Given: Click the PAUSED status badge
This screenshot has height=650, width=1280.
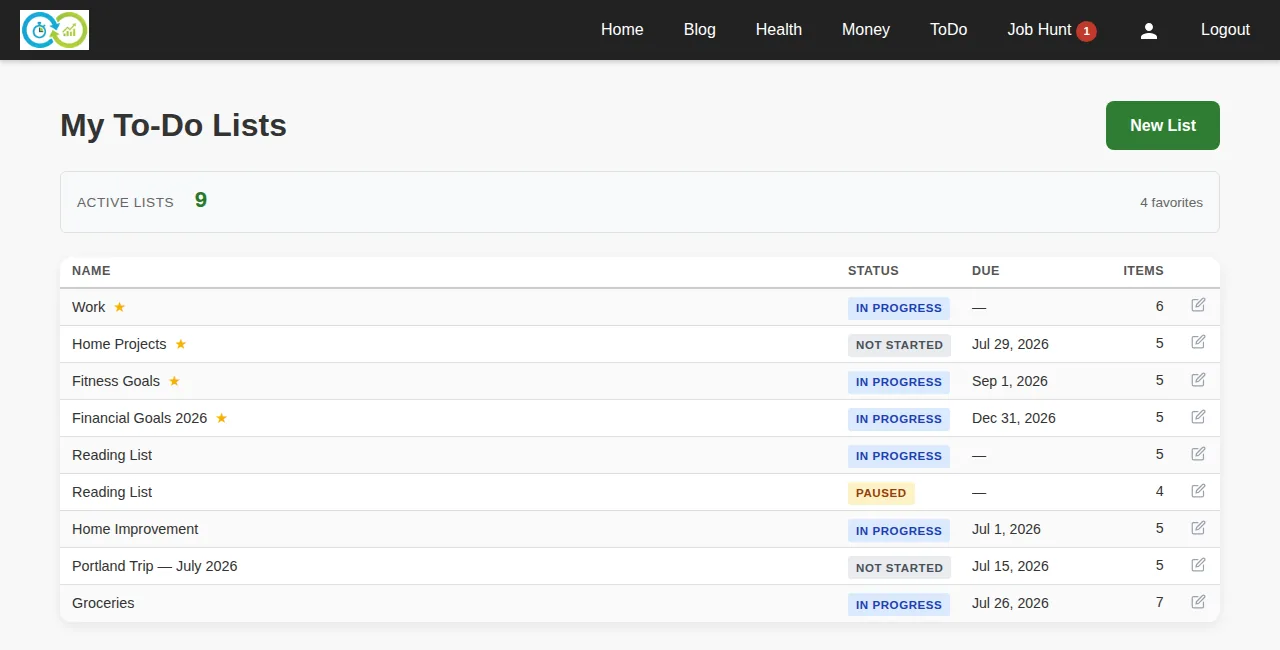Looking at the screenshot, I should click(881, 493).
